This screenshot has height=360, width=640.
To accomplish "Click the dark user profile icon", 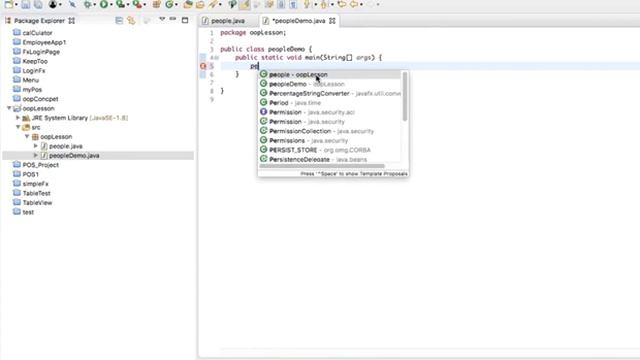I will tap(53, 4).
